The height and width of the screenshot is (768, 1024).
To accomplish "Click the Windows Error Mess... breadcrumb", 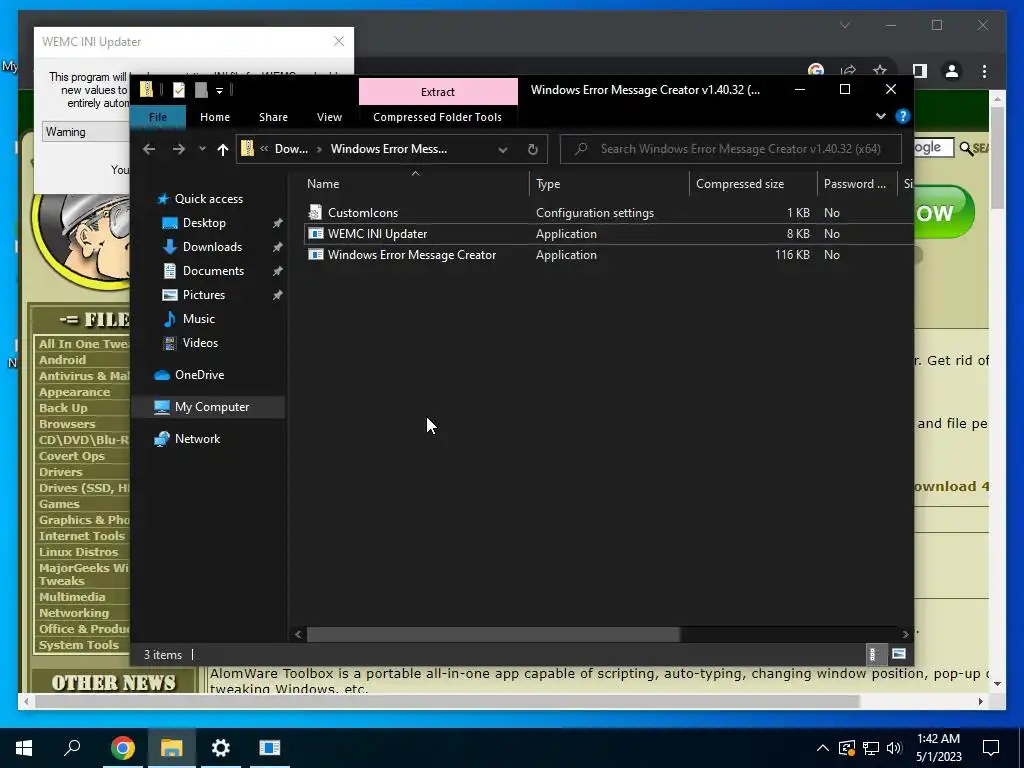I will click(389, 149).
